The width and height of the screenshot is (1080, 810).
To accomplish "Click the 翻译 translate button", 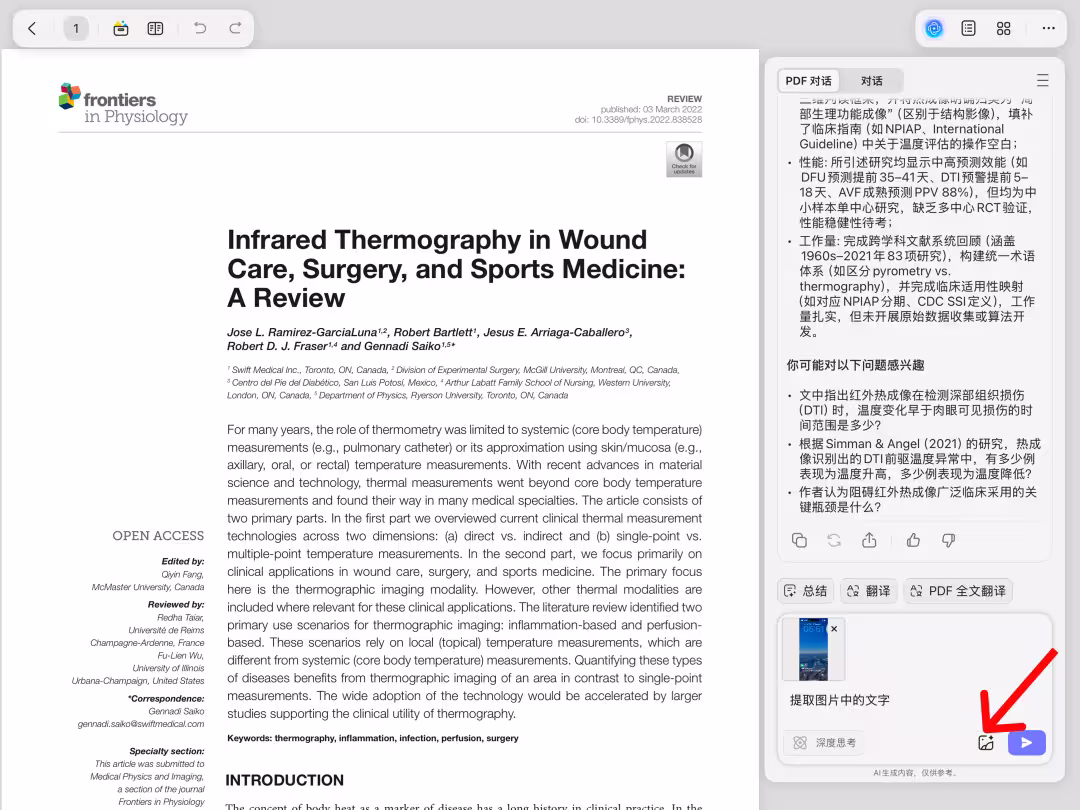I will tap(869, 591).
